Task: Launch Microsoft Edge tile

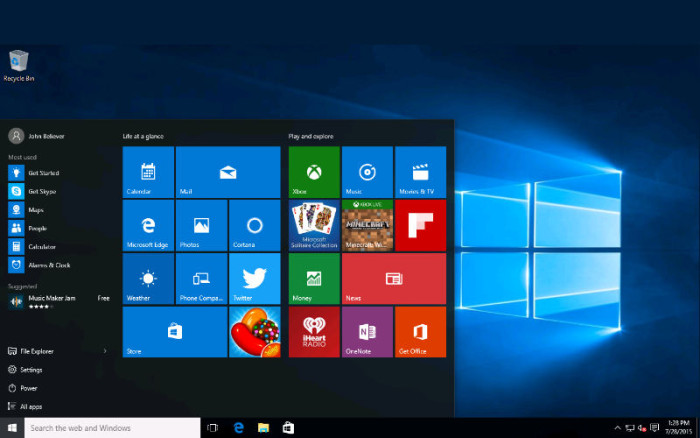Action: pos(148,225)
